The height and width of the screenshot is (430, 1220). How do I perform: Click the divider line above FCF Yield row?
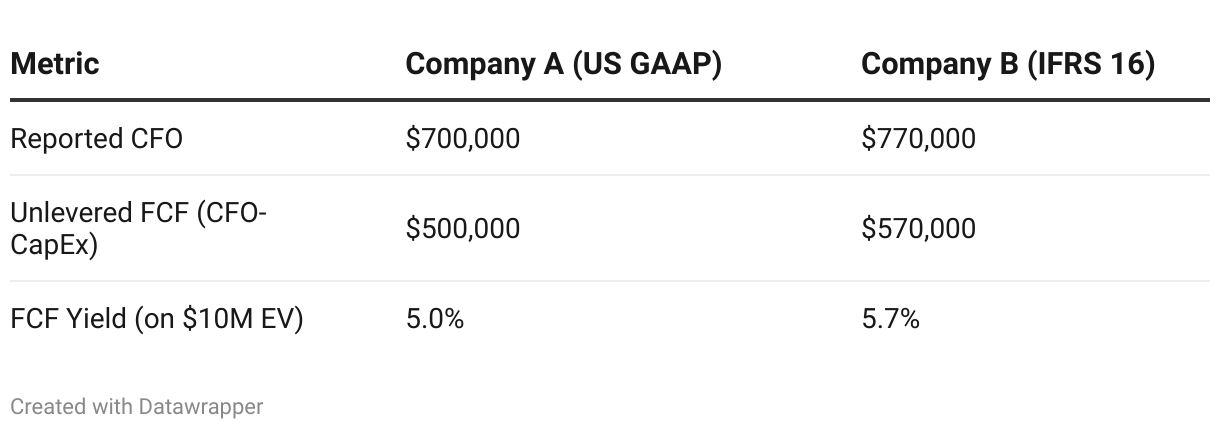tap(610, 281)
